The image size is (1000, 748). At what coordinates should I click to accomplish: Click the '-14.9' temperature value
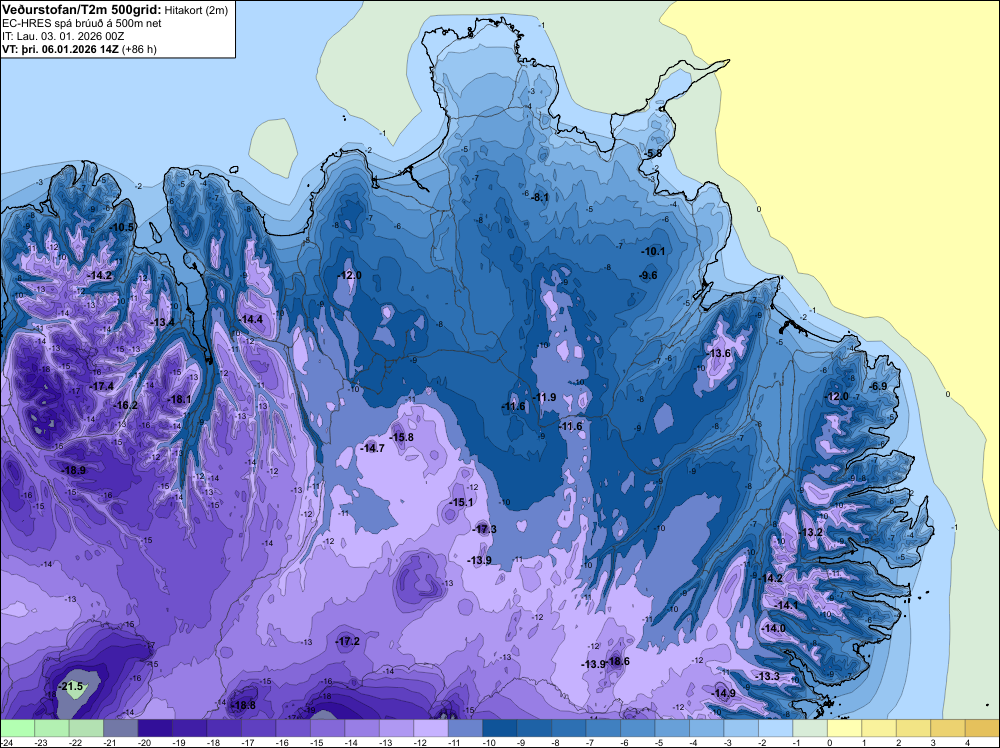[723, 693]
